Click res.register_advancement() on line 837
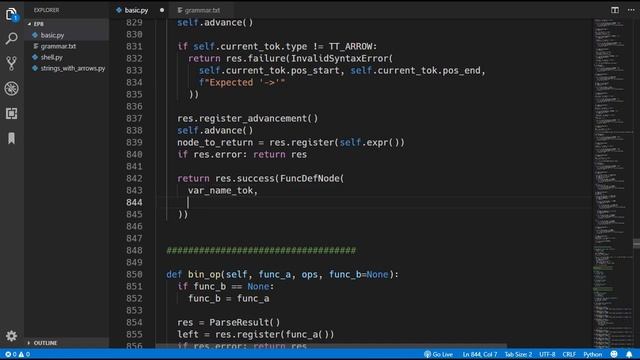Screen dimensions: 640x360 (x=247, y=118)
